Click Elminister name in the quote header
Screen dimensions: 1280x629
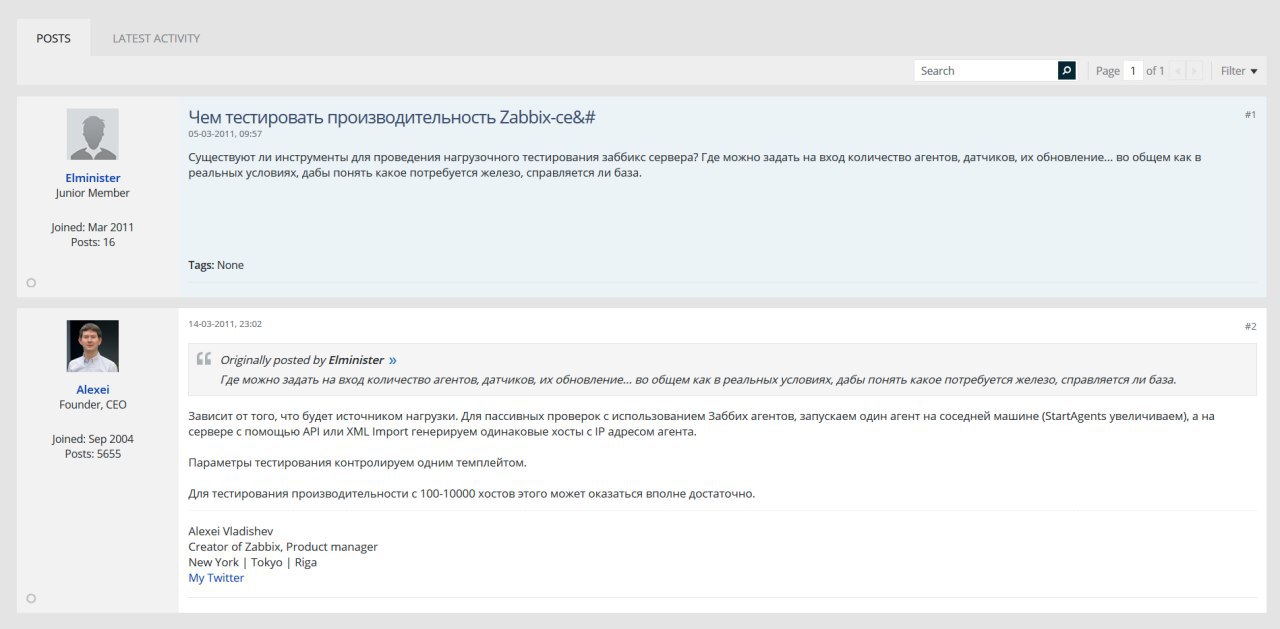coord(356,360)
